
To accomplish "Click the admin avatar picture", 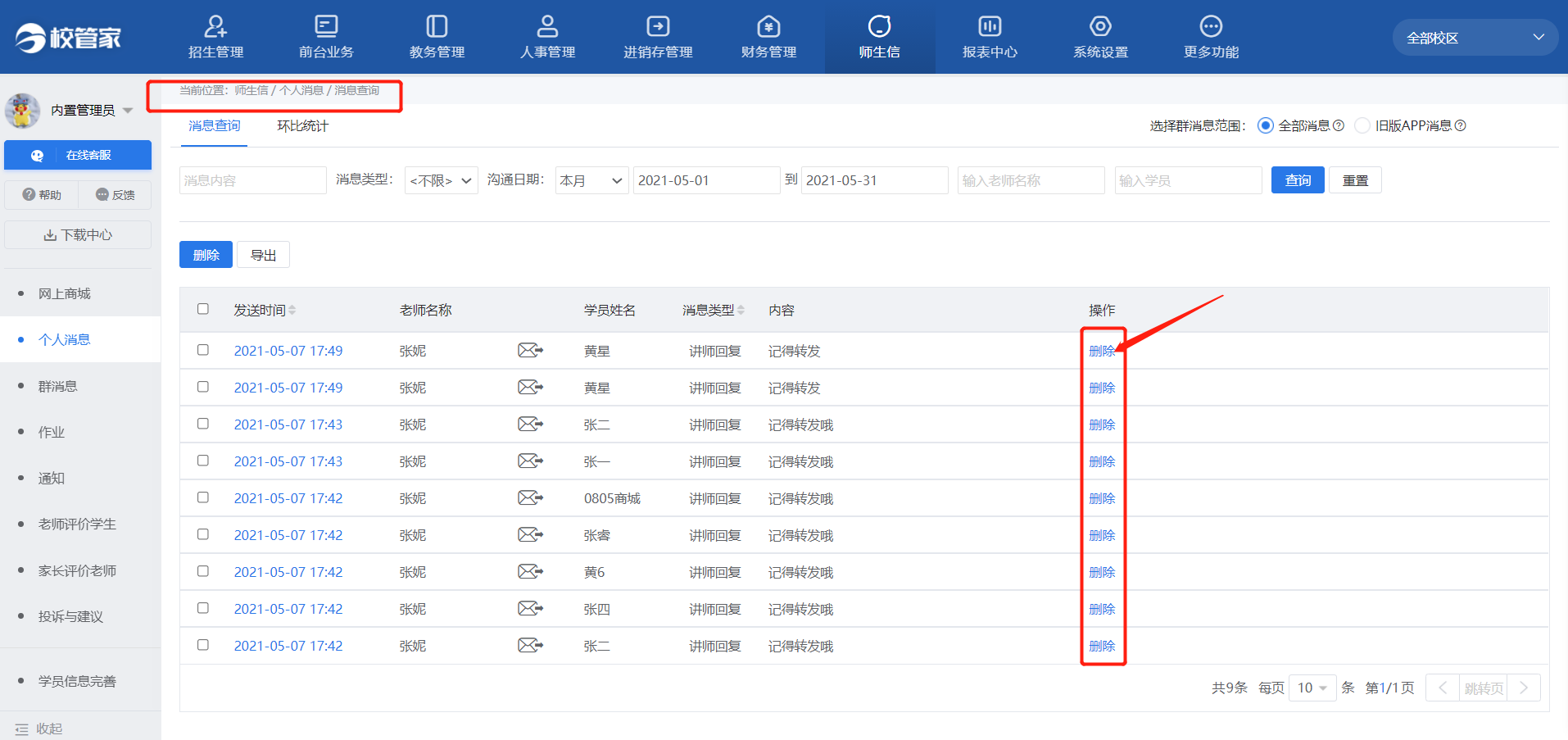I will (x=22, y=110).
